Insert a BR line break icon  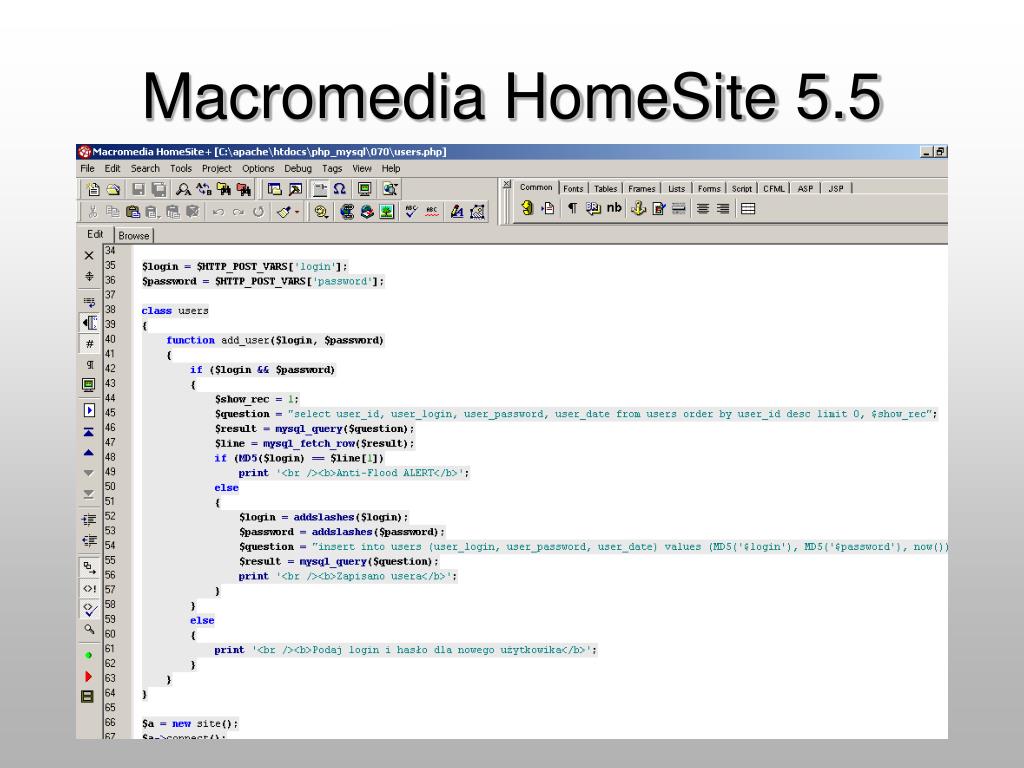(593, 208)
